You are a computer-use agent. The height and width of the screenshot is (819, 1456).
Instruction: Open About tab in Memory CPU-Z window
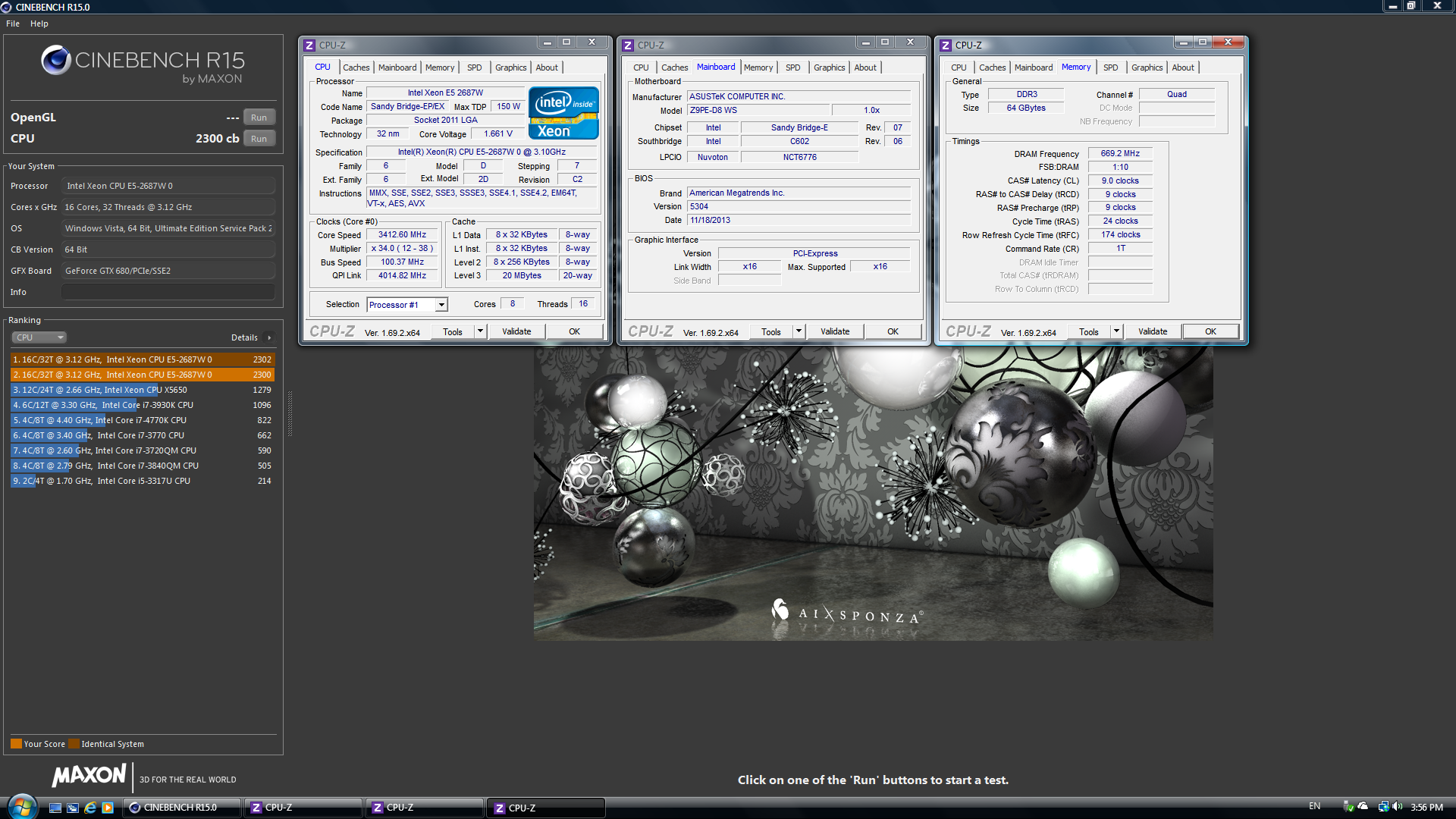[x=1183, y=67]
